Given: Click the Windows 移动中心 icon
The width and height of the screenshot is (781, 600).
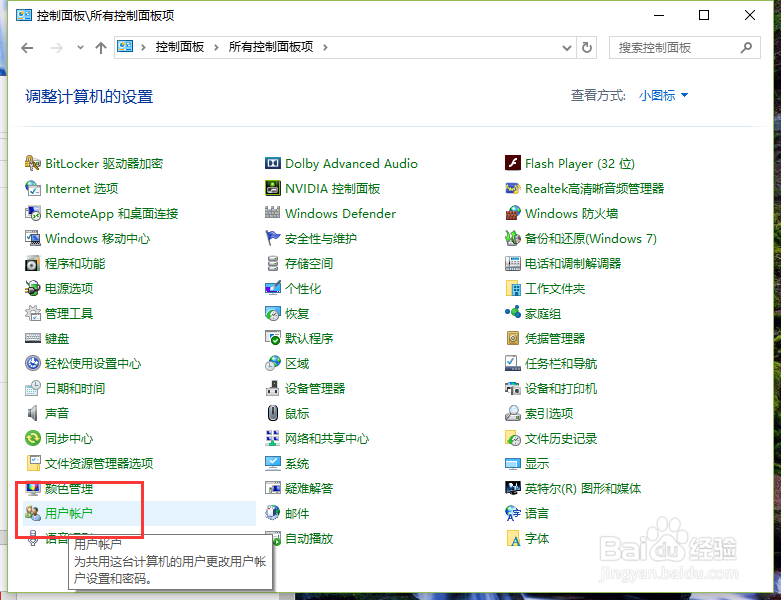Looking at the screenshot, I should click(32, 238).
